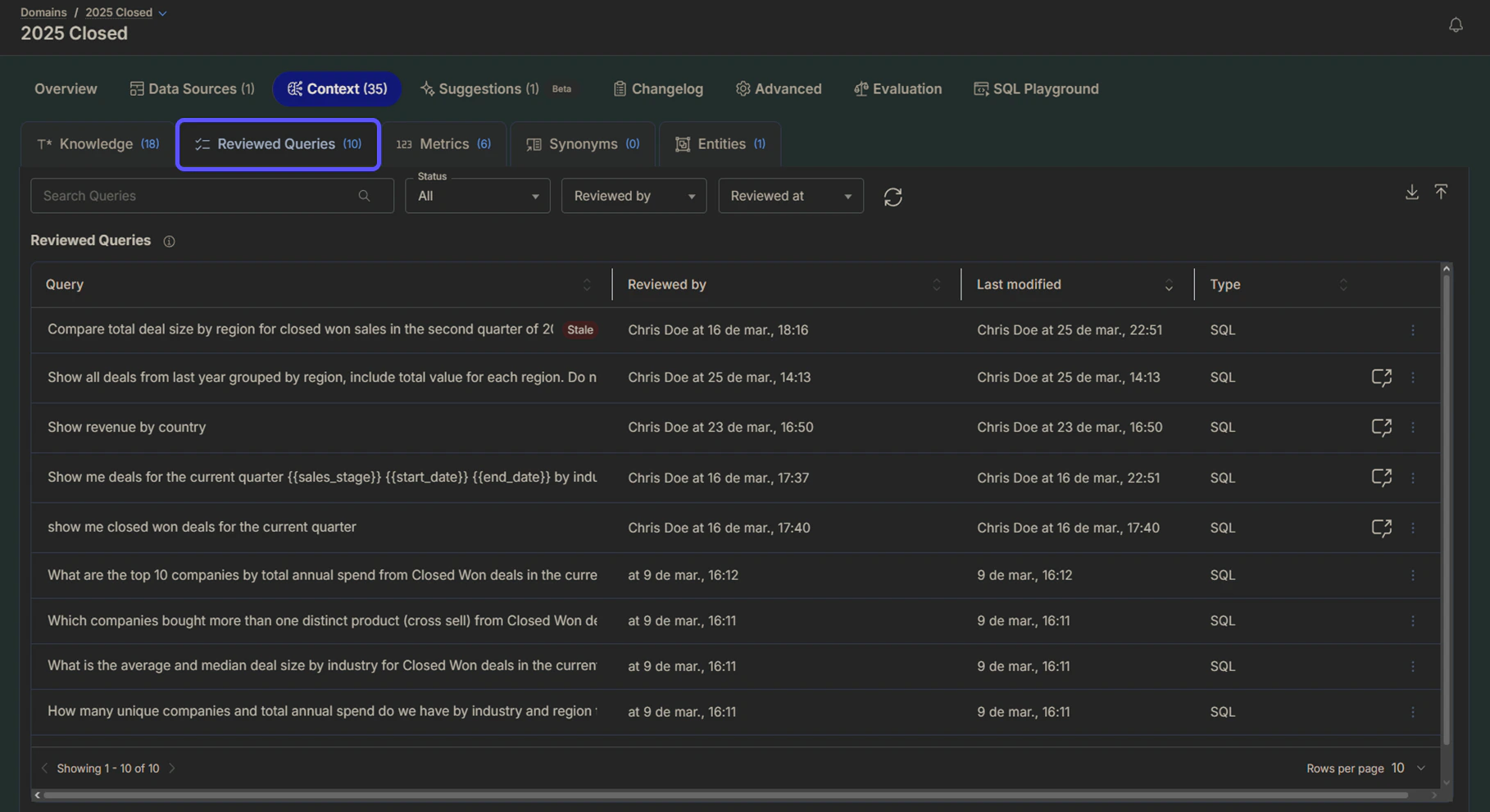The image size is (1490, 812).
Task: Open query 'How many unique companies and total annual spend'
Action: (322, 711)
